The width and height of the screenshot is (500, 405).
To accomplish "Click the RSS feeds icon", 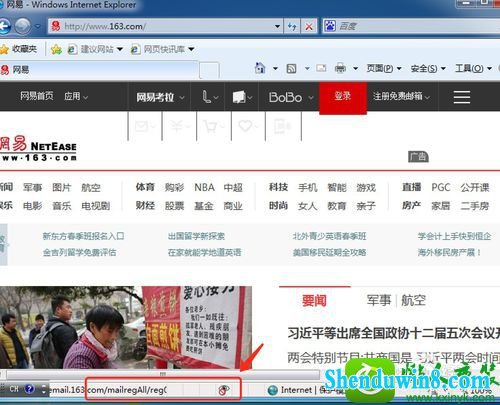I will (x=291, y=69).
